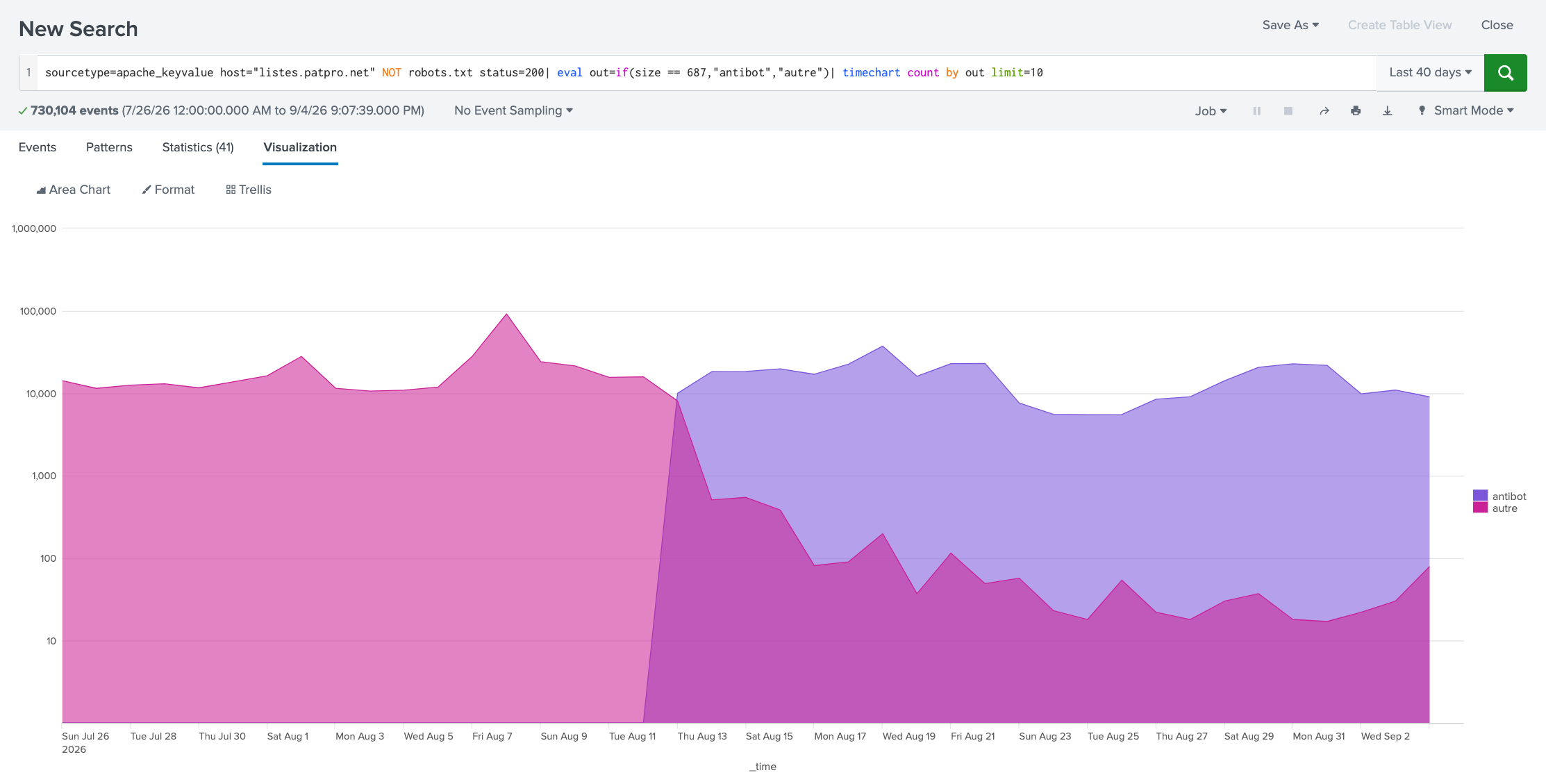Print the search results
The height and width of the screenshot is (784, 1546).
pos(1356,111)
